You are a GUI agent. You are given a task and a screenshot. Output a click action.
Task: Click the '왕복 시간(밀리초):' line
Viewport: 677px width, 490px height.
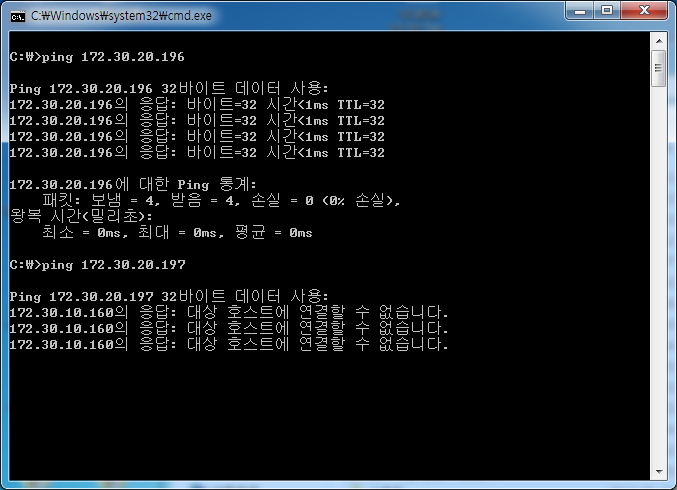tap(81, 216)
